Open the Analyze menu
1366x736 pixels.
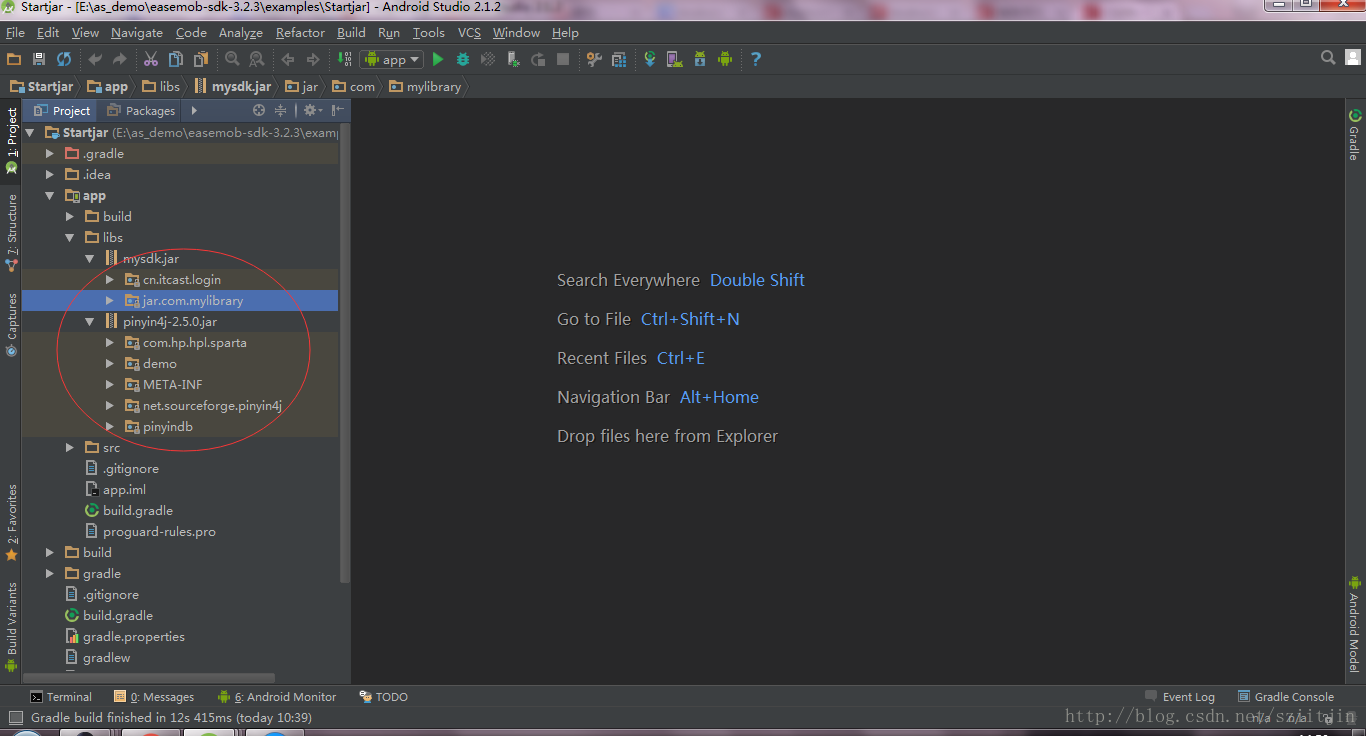(x=240, y=32)
